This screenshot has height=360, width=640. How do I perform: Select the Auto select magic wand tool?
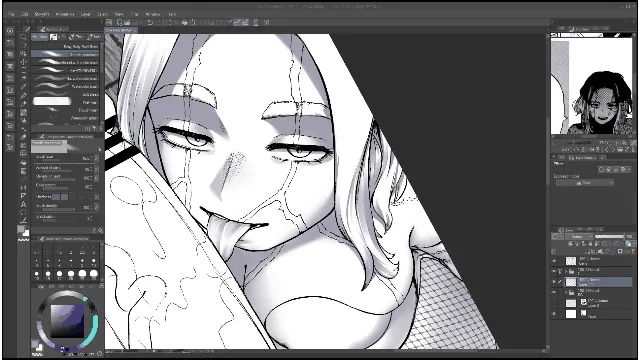[x=23, y=78]
